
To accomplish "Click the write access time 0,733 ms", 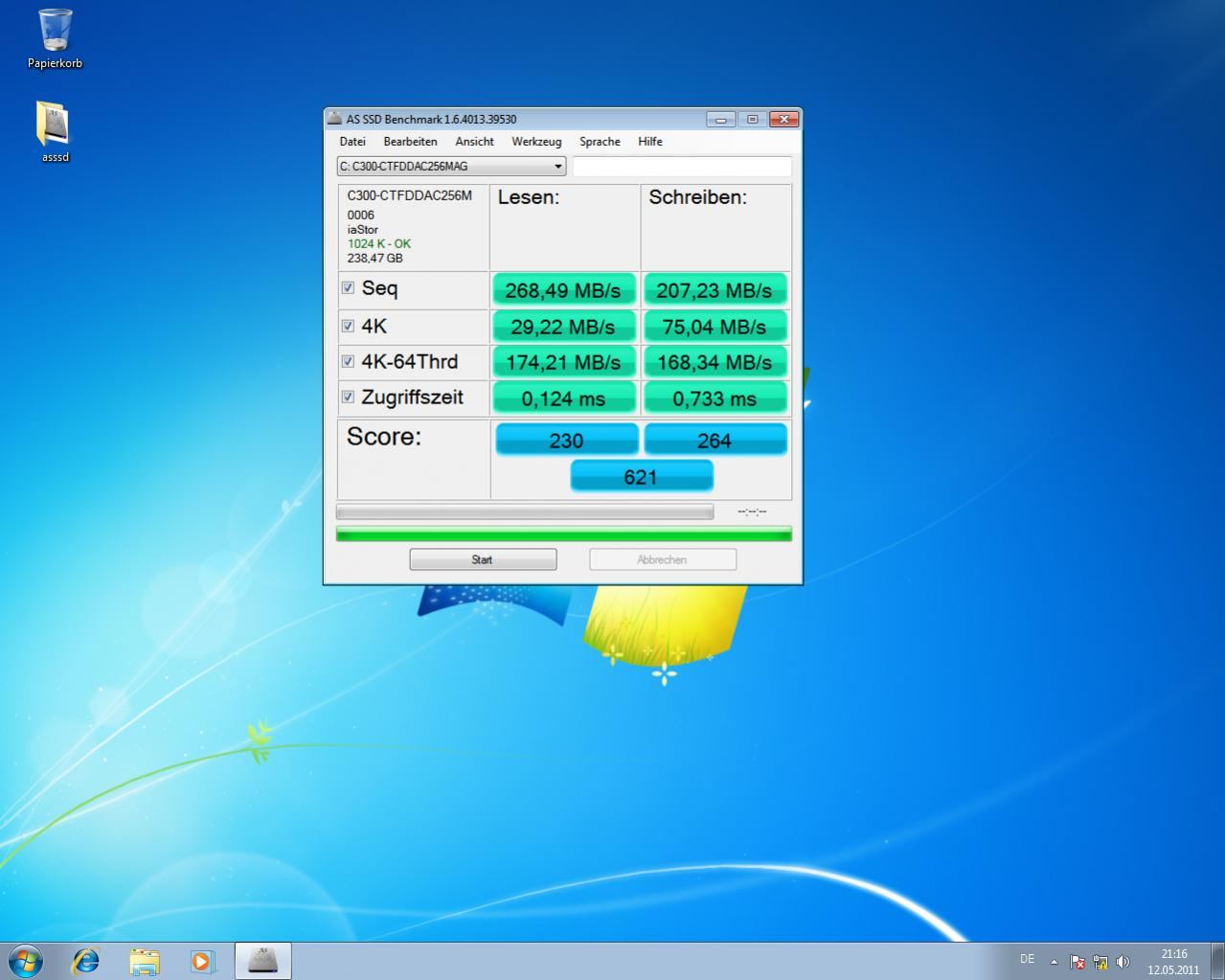I will tap(715, 399).
